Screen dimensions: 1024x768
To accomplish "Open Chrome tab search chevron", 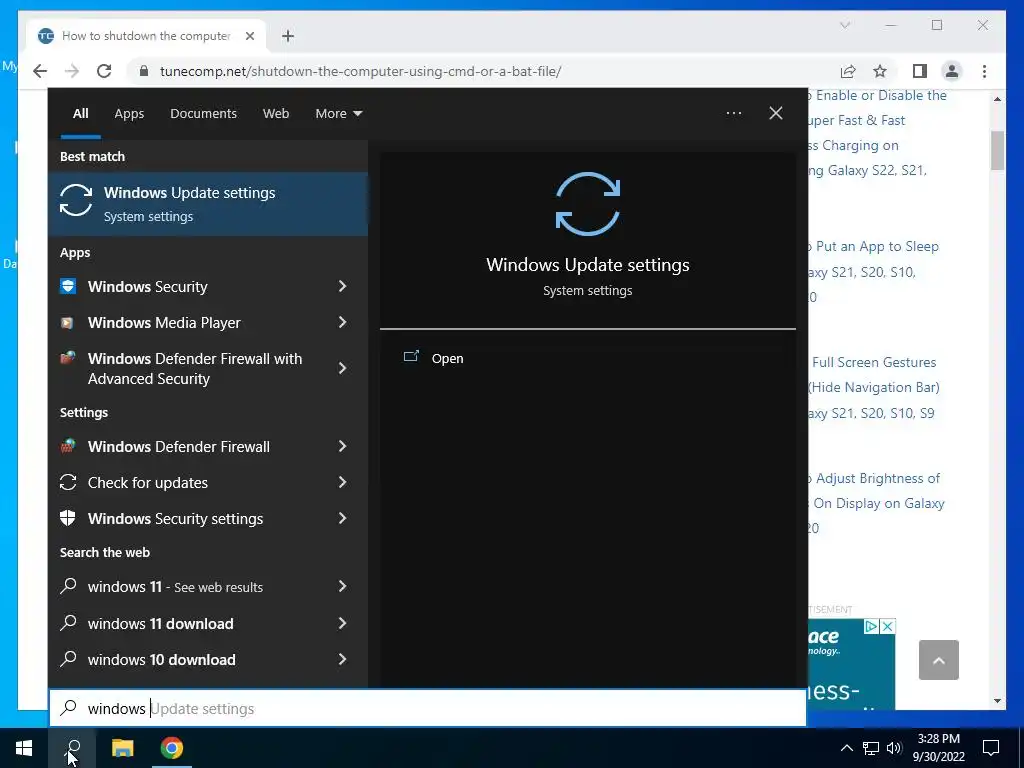I will coord(844,25).
